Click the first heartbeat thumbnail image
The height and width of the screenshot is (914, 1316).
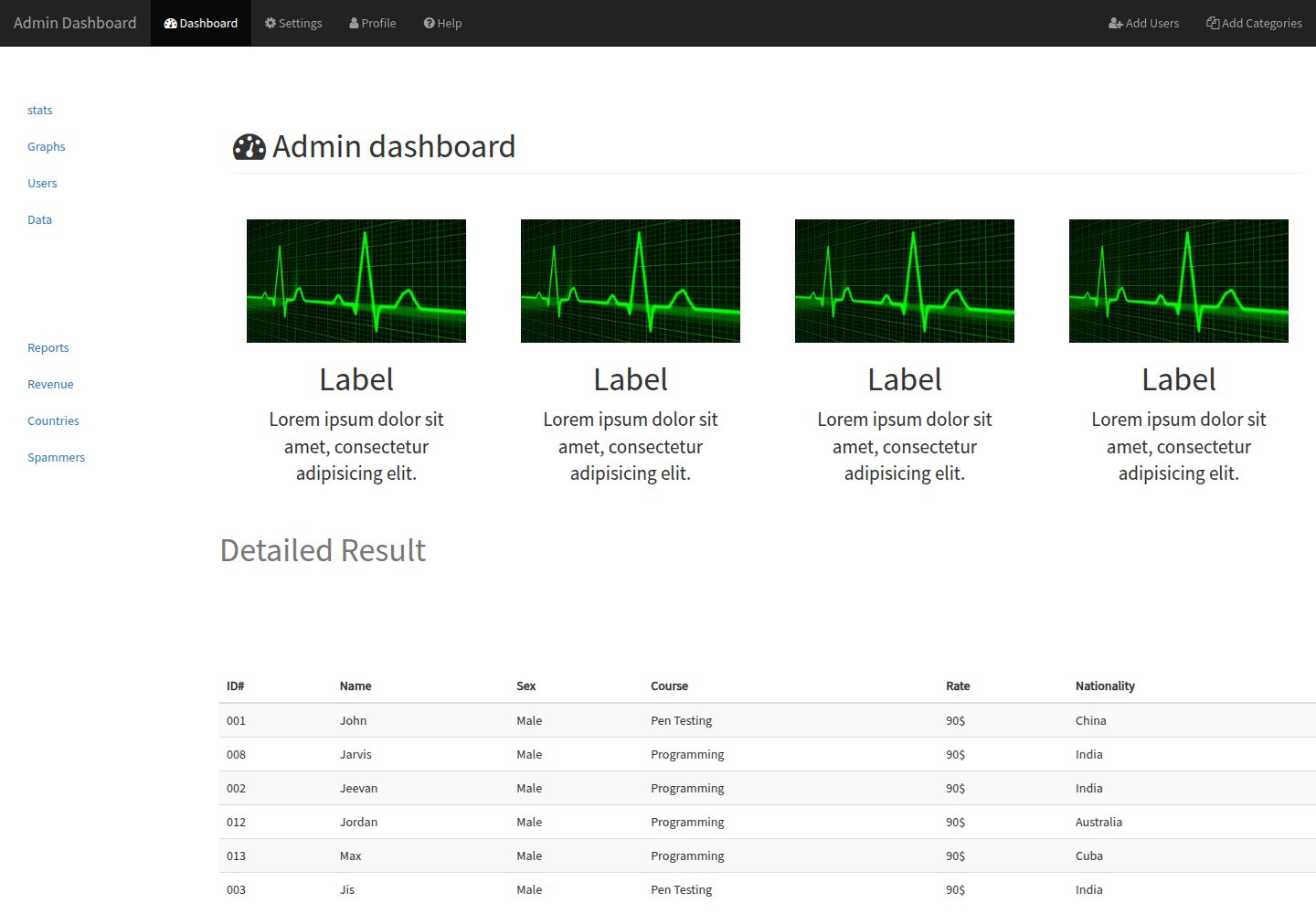click(356, 281)
